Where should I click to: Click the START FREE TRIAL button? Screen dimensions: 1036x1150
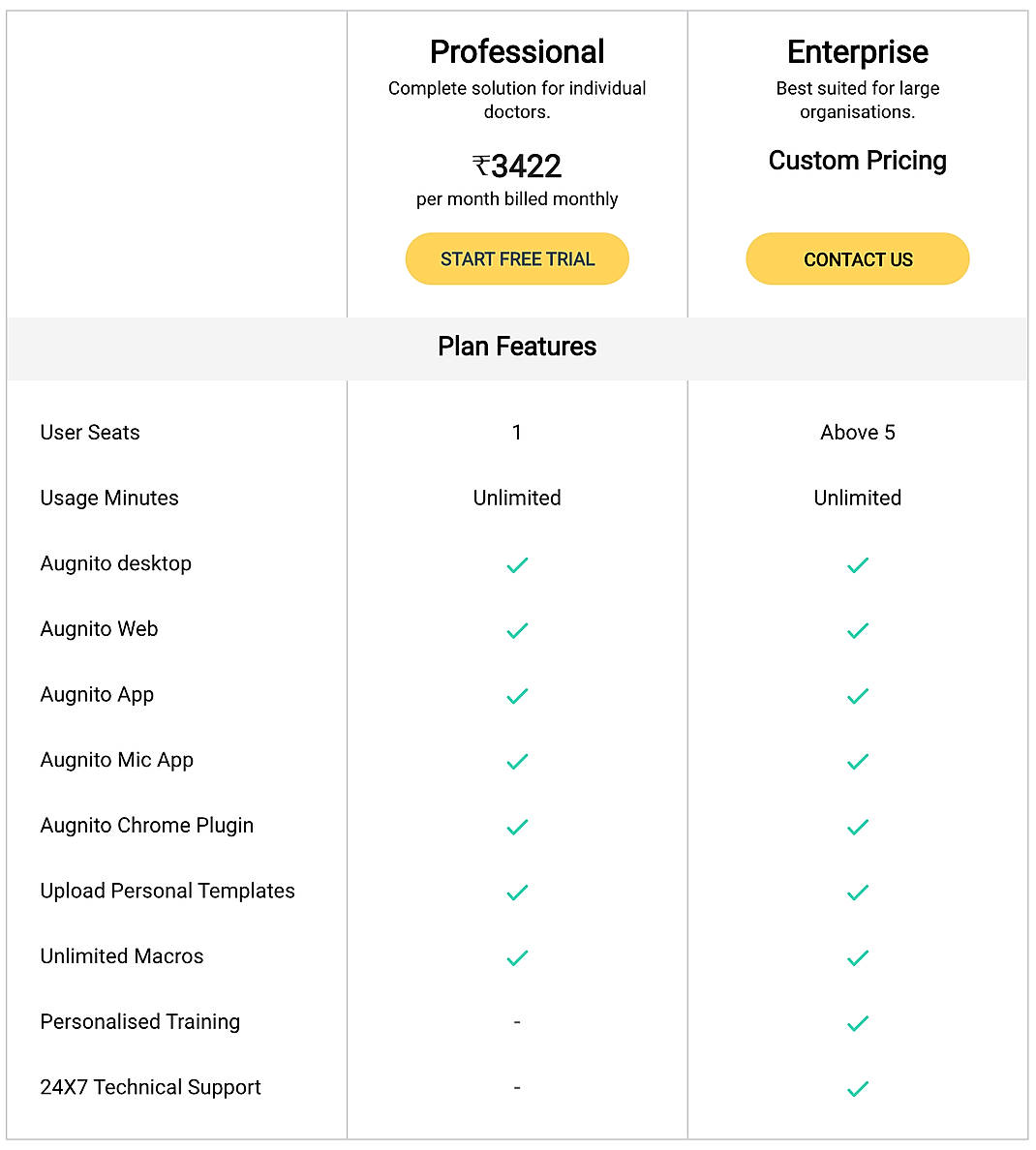pos(516,258)
